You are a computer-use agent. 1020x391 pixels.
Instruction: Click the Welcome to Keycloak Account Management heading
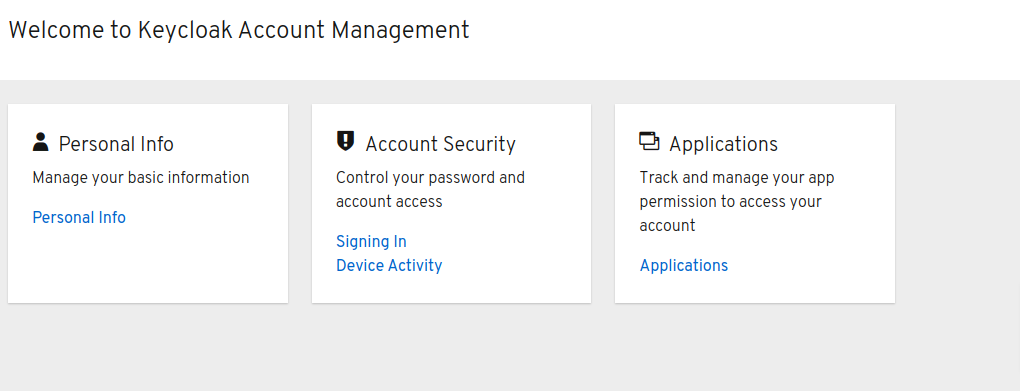coord(239,31)
